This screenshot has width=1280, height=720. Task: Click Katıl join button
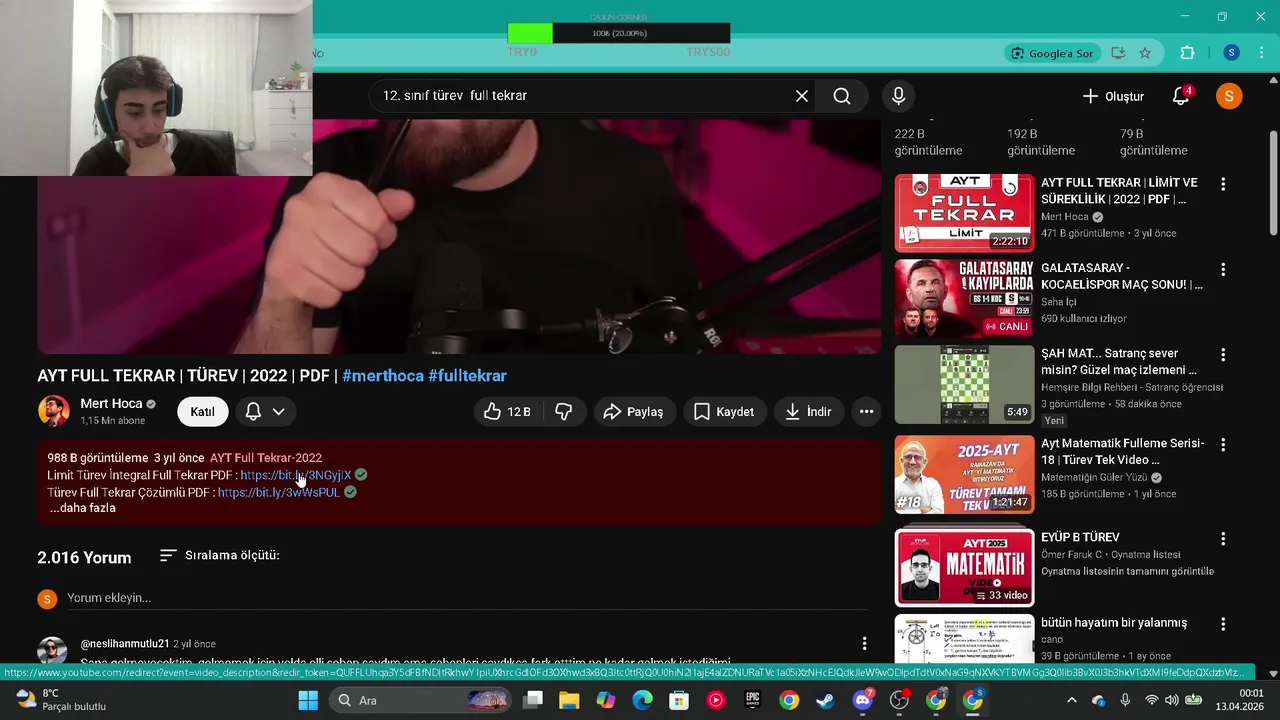[x=203, y=412]
